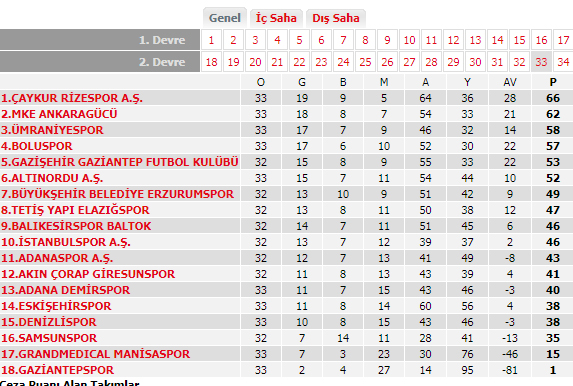Go to week 34 standings
Screen dimensions: 573x386
[563, 62]
